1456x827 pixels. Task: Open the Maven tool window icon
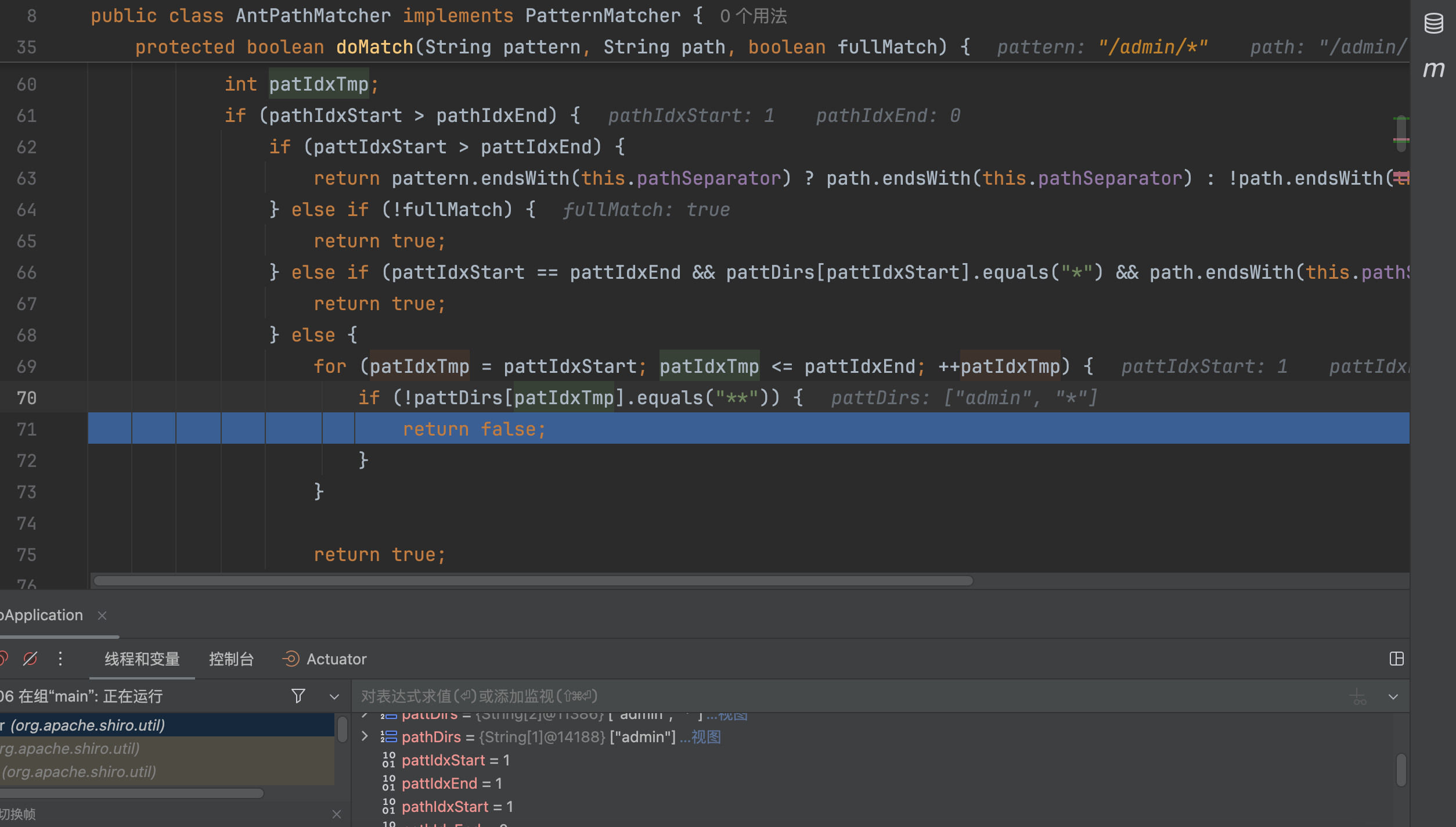click(1433, 69)
